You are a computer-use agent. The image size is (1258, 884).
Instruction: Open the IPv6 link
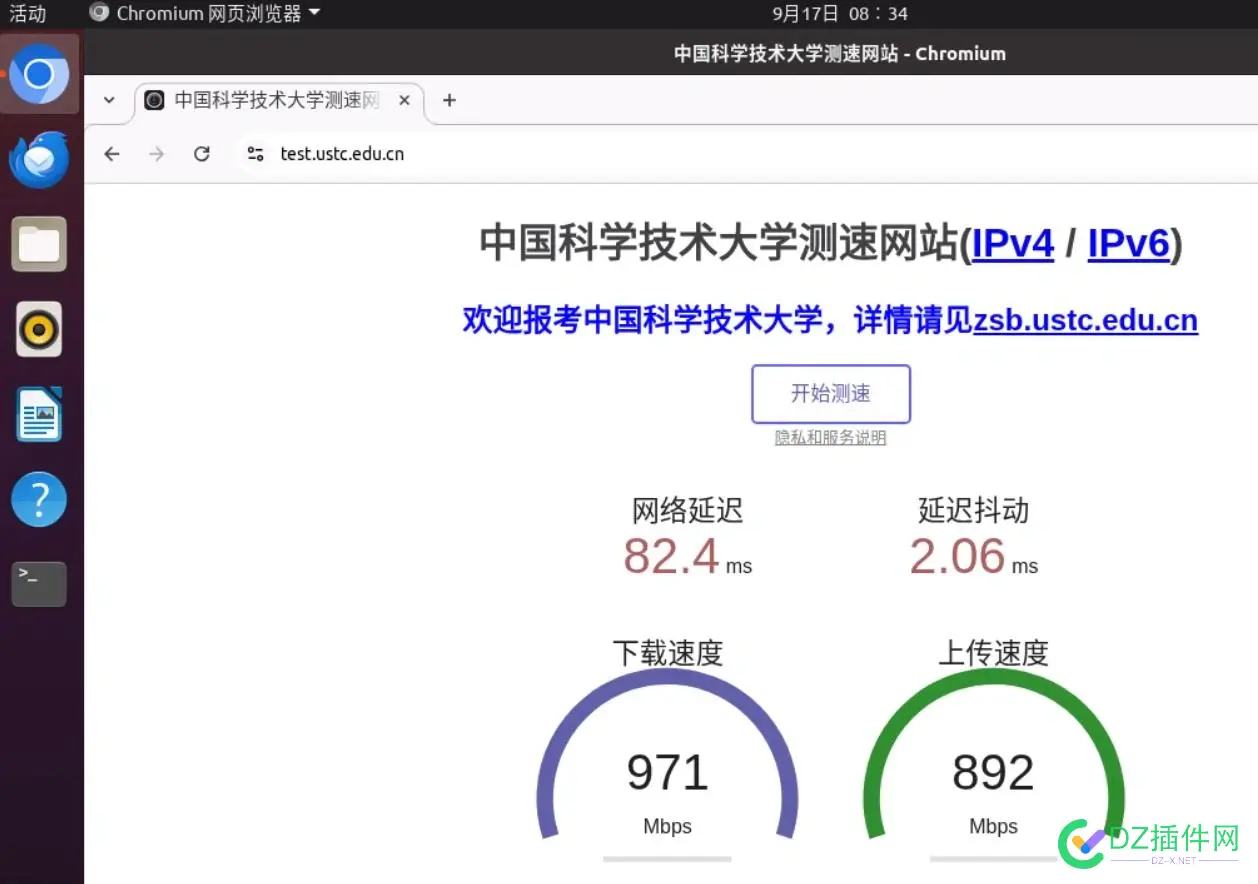click(1128, 243)
